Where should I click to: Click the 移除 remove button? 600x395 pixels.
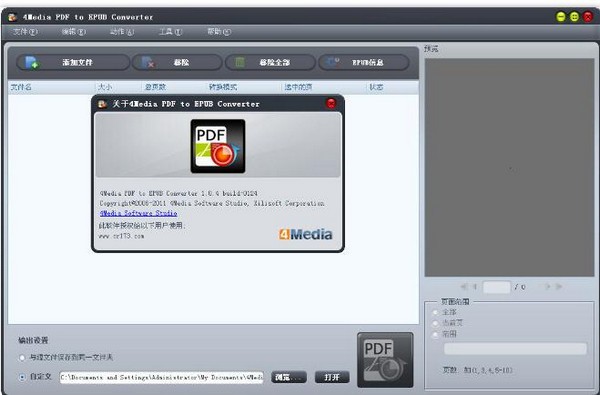(177, 62)
